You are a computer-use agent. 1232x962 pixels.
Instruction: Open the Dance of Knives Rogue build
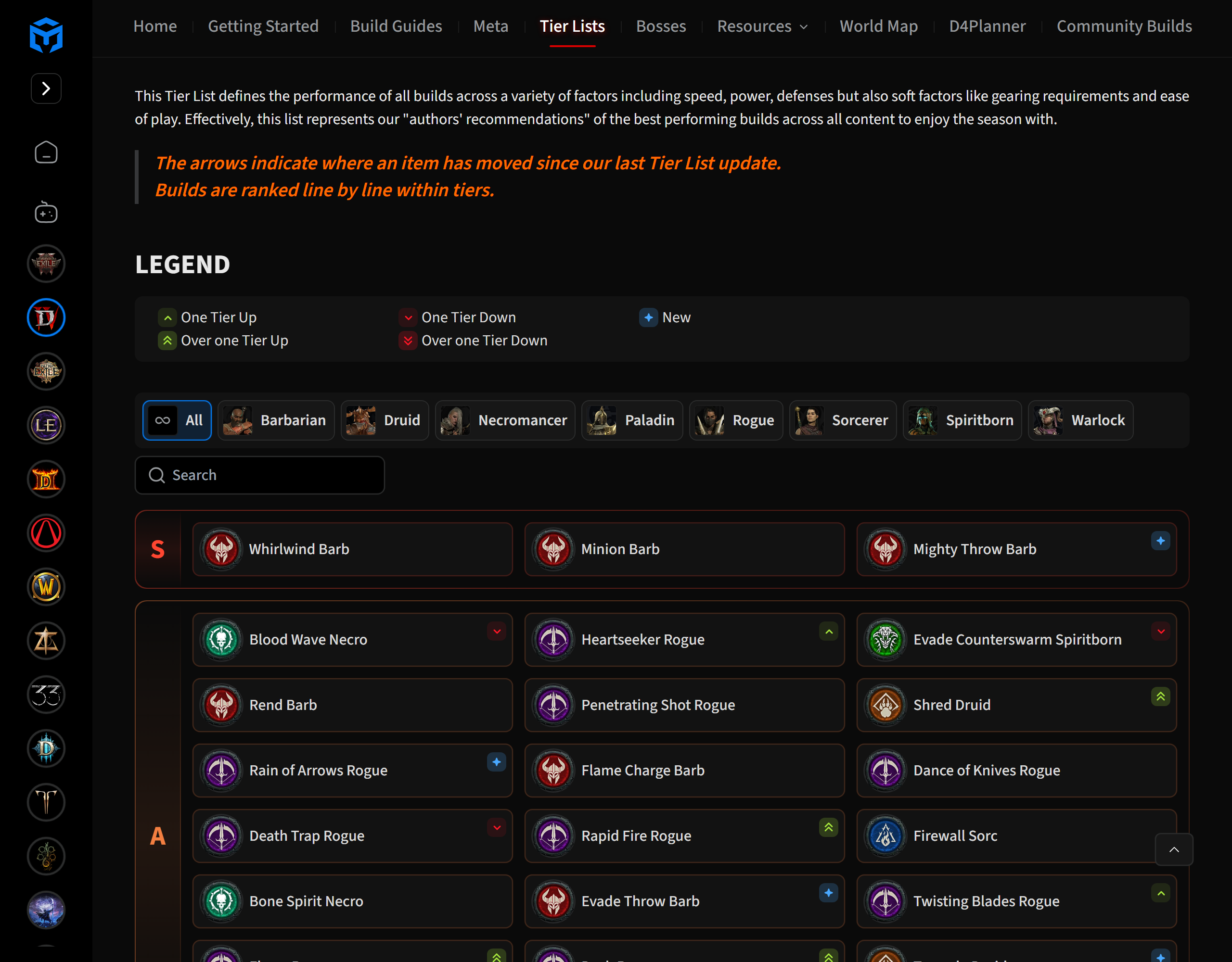[1016, 770]
